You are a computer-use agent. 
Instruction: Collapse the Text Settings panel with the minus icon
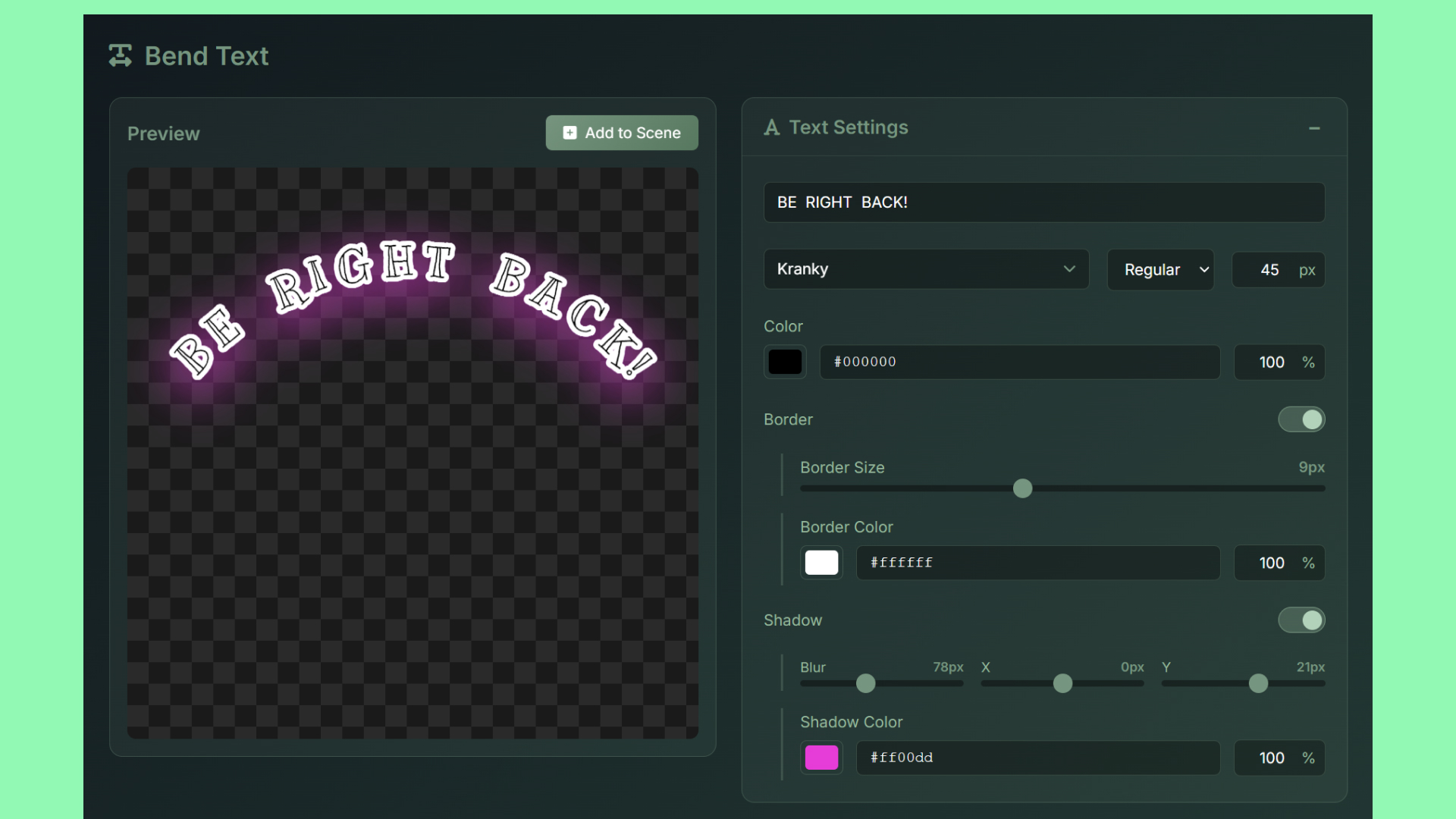pos(1314,128)
